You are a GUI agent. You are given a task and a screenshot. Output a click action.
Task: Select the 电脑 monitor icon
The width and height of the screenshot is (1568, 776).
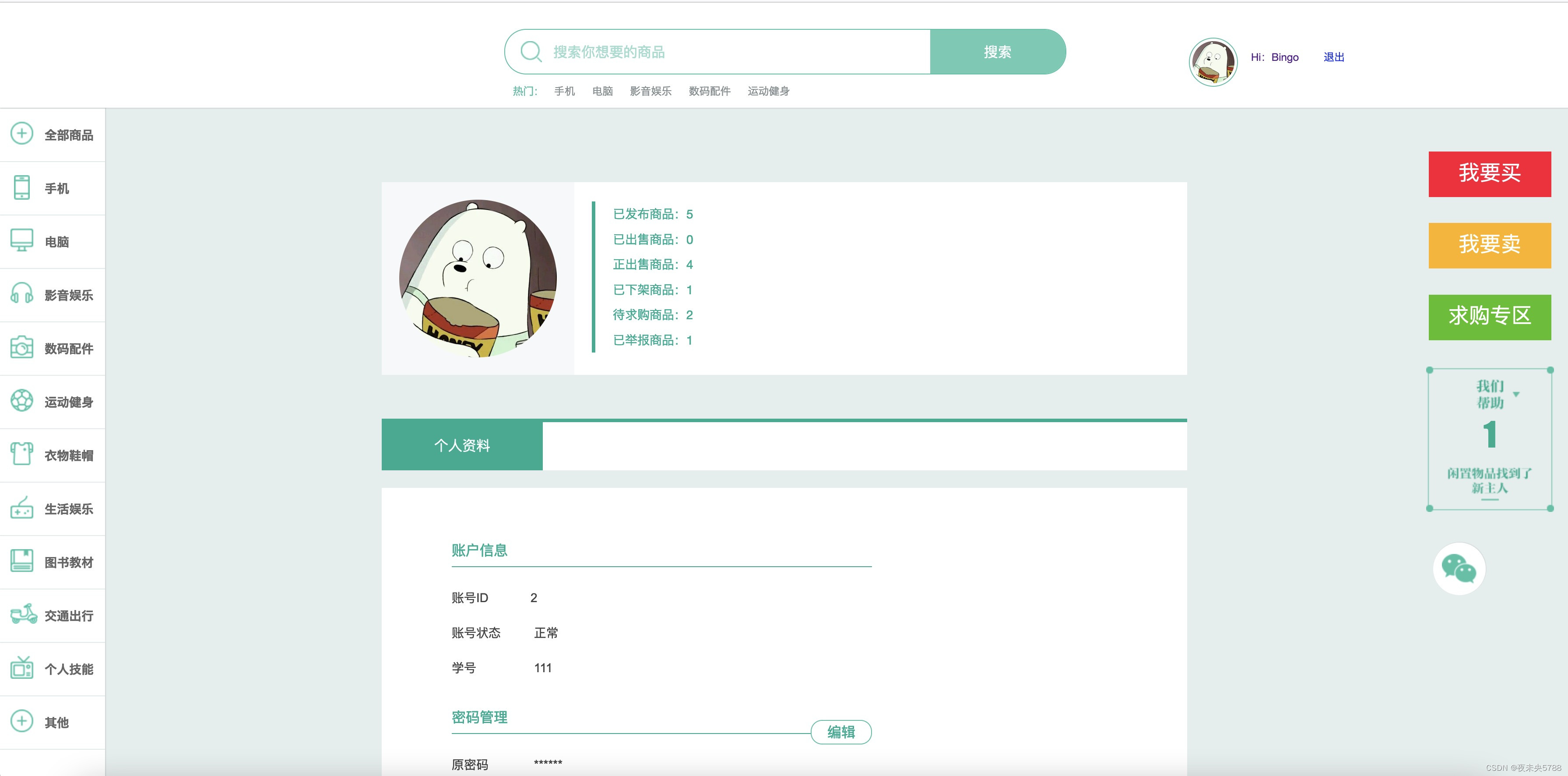pyautogui.click(x=22, y=240)
